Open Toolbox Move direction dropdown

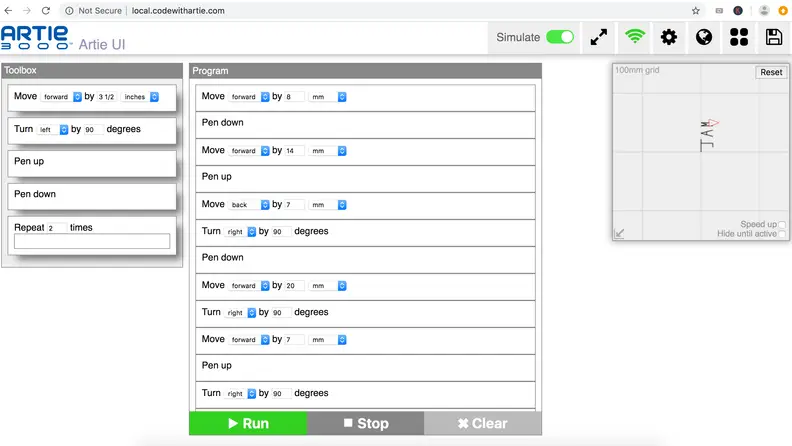[61, 97]
